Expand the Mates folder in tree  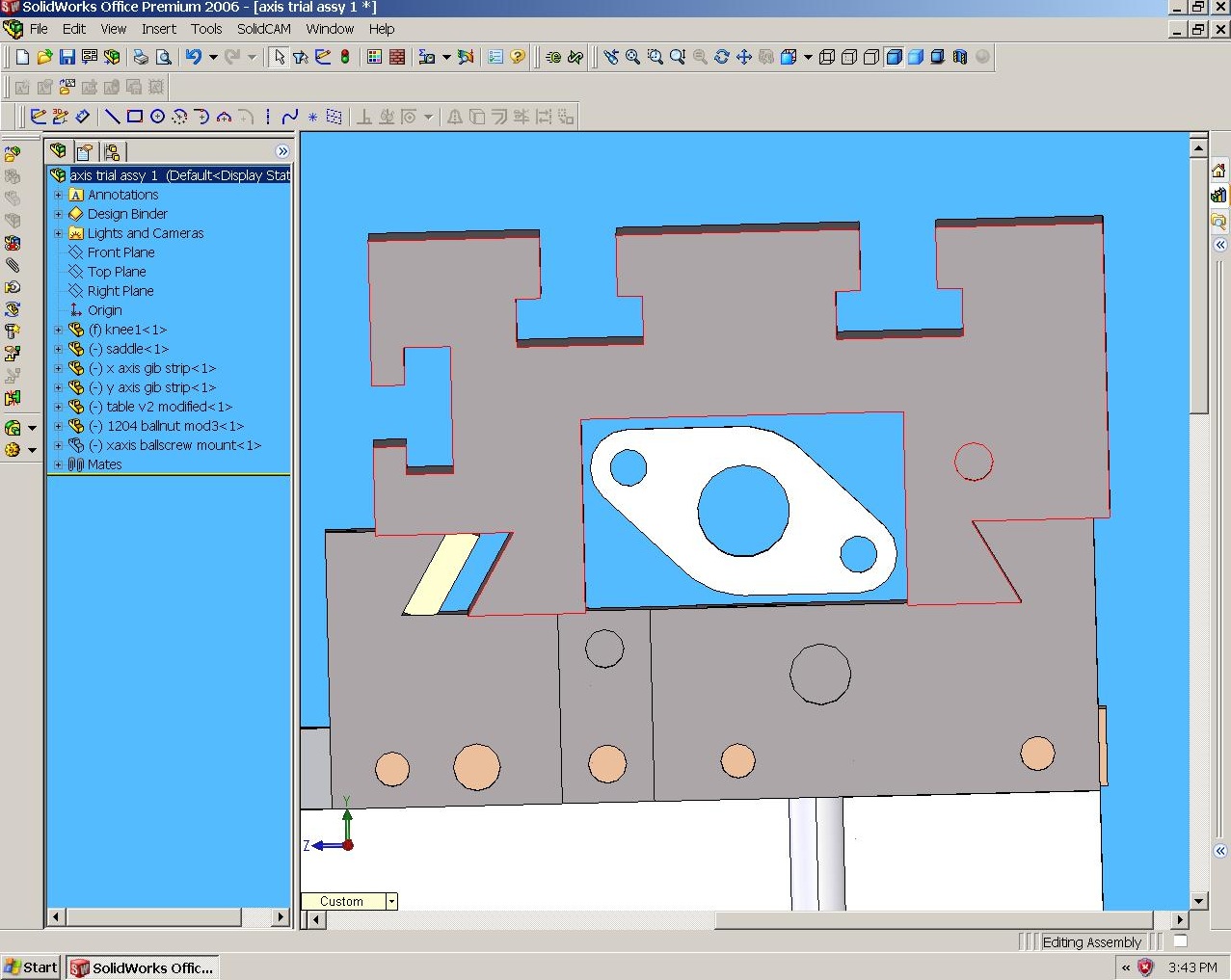58,464
